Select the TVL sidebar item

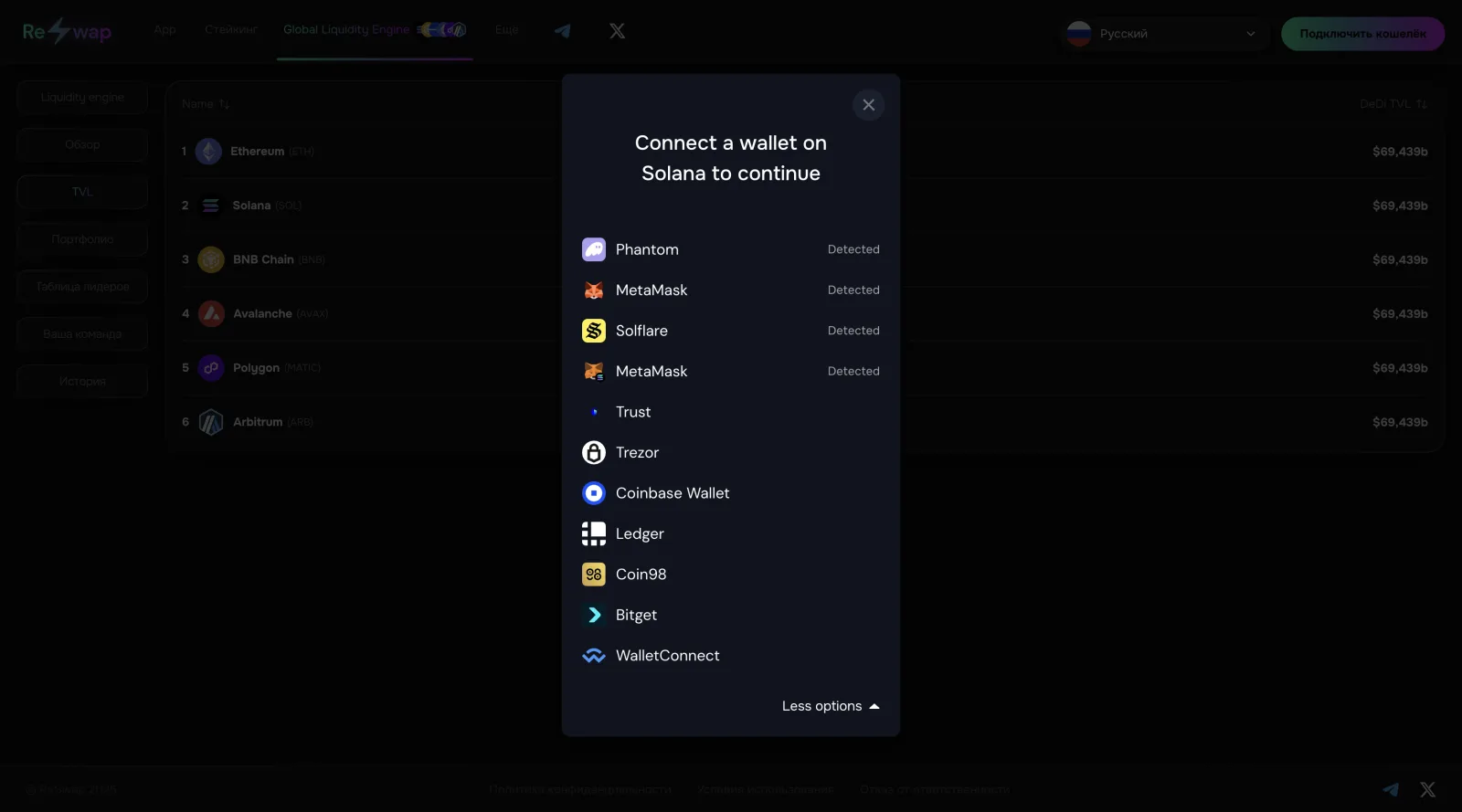coord(82,192)
